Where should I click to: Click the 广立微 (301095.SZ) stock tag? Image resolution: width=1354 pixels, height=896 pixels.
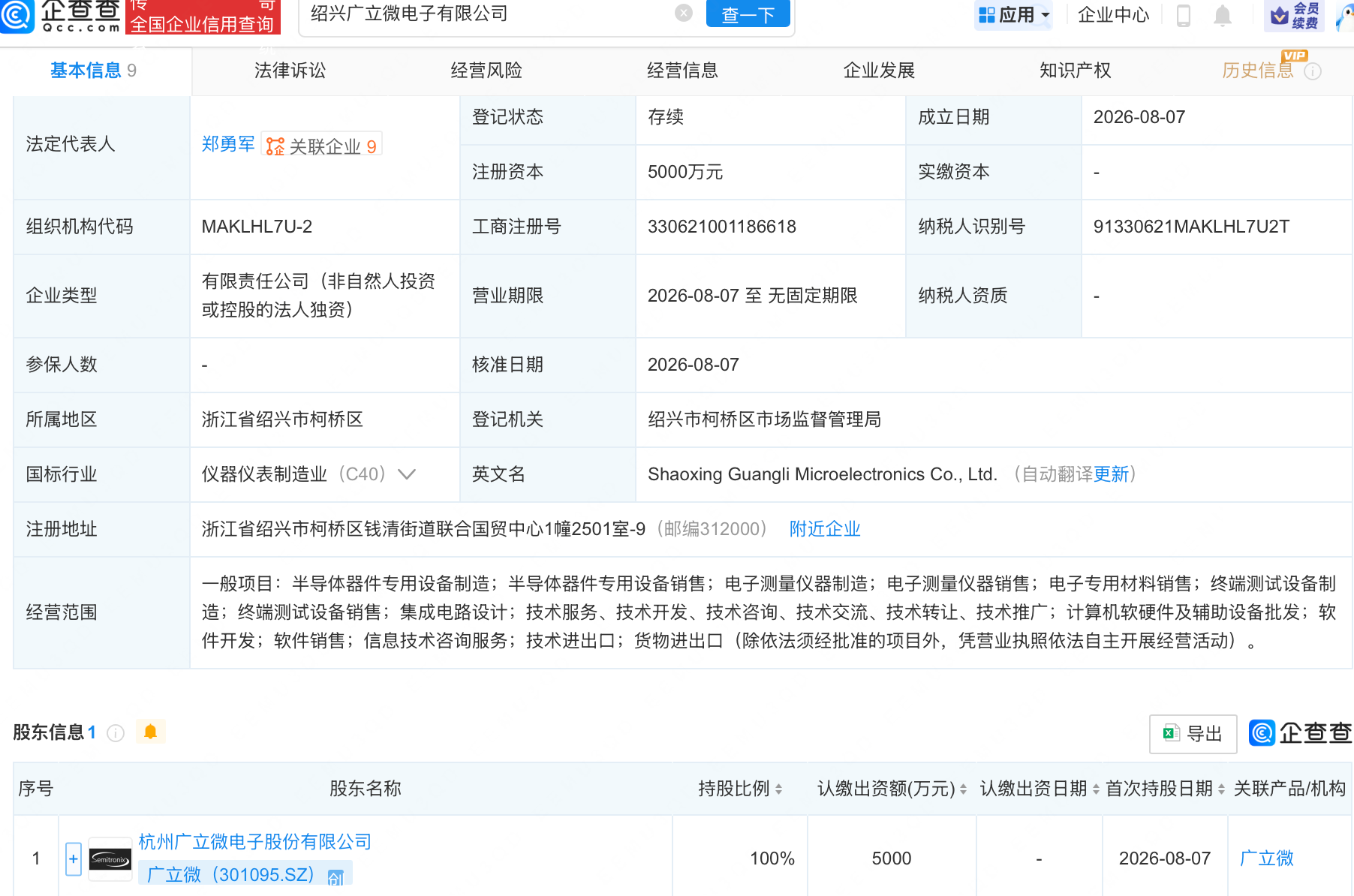[x=245, y=874]
